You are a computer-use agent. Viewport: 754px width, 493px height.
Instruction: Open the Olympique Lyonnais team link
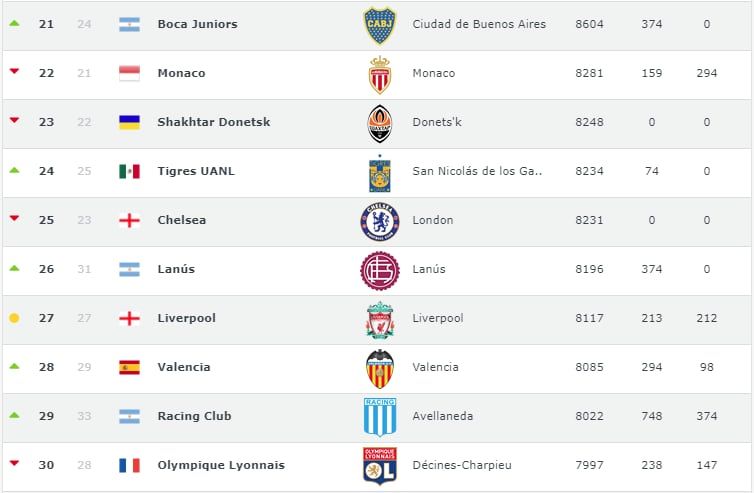[x=220, y=465]
